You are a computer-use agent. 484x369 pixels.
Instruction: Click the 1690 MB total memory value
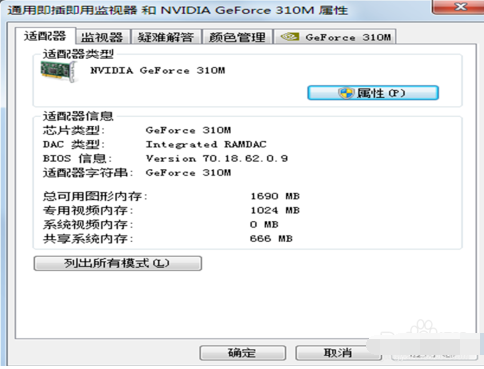click(275, 196)
